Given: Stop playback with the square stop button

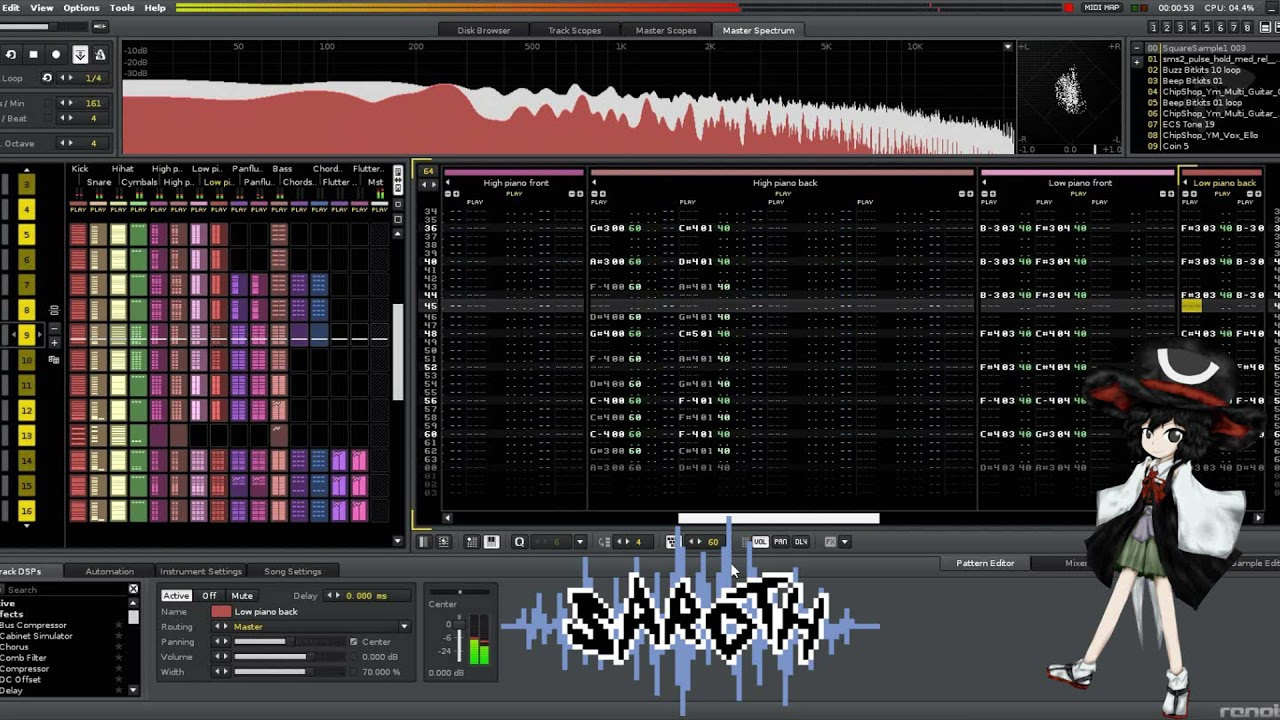Looking at the screenshot, I should tap(33, 55).
